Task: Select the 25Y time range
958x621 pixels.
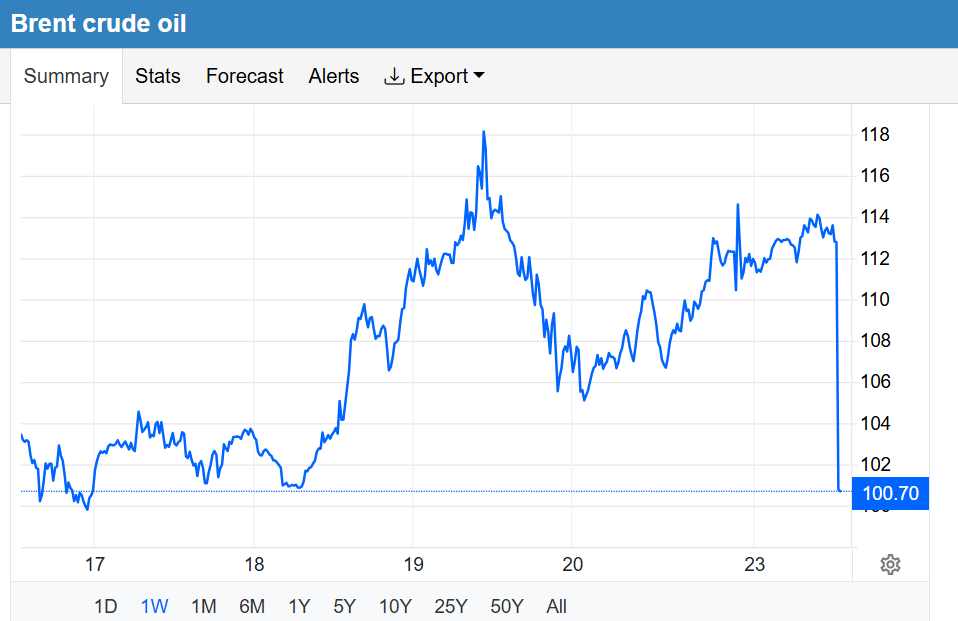Action: (451, 606)
